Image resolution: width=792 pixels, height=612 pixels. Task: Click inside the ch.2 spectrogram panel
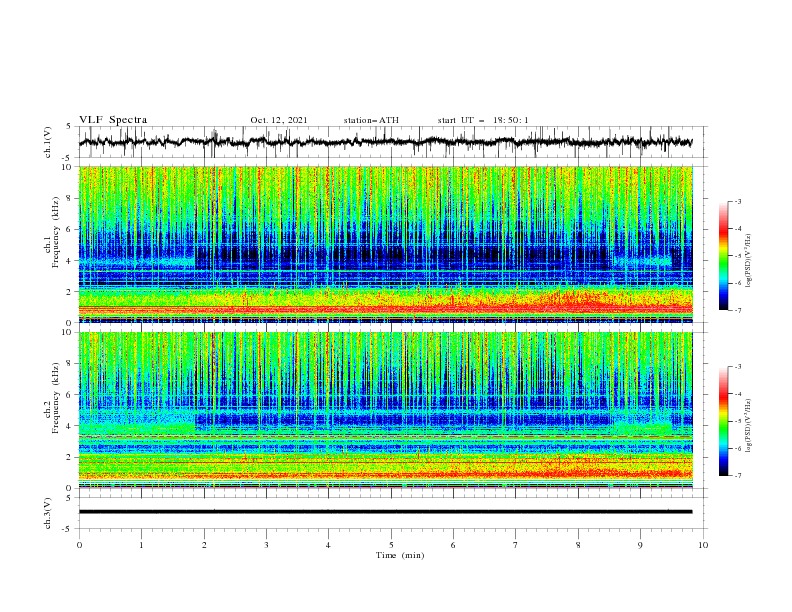click(x=386, y=410)
